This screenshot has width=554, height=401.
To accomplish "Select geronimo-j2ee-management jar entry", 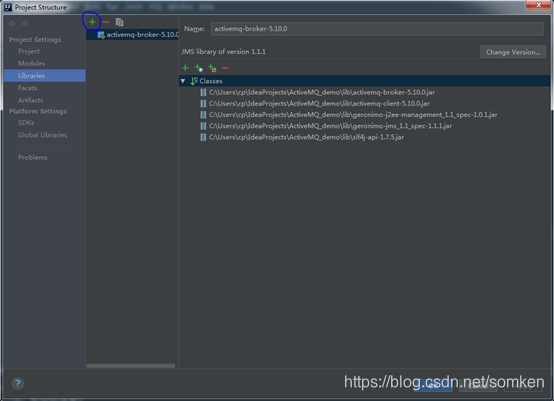I will coord(353,115).
